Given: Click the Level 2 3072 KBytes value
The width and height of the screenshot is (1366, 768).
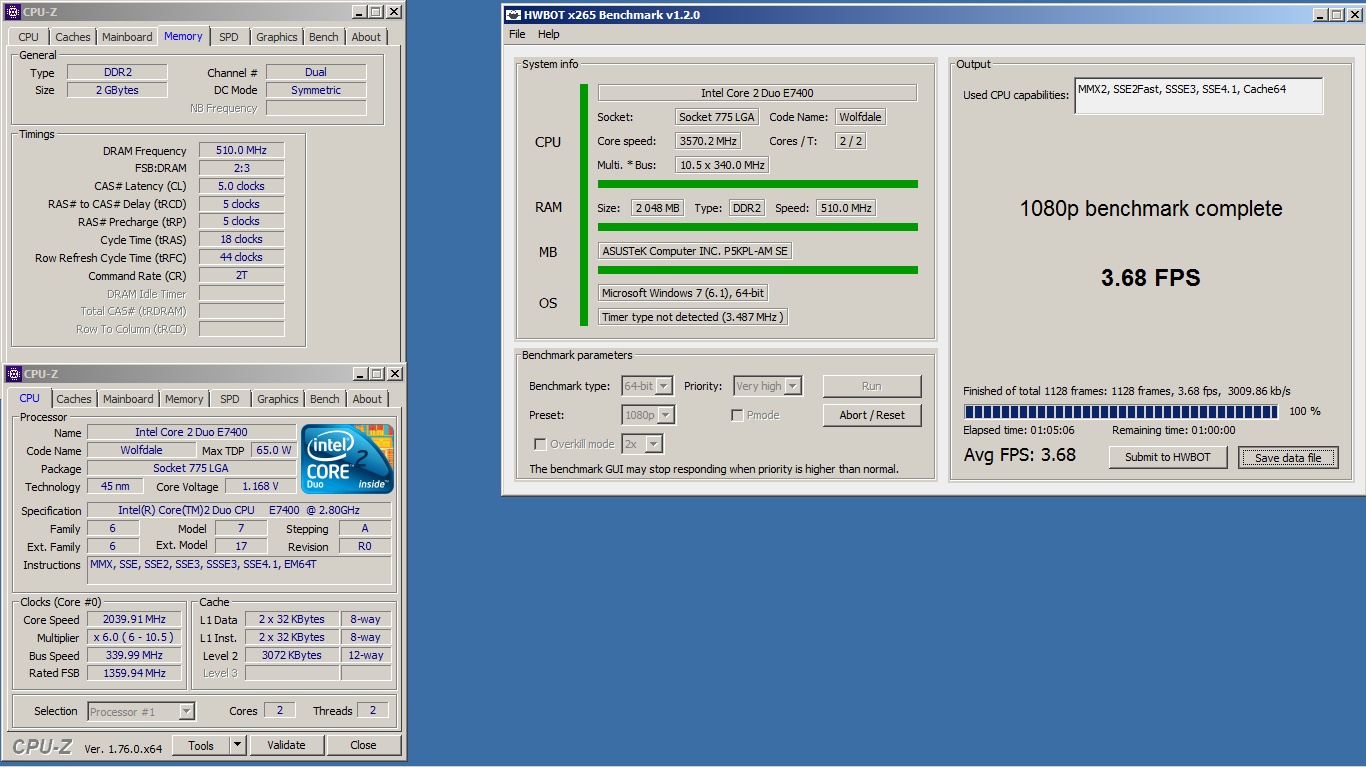Looking at the screenshot, I should click(x=291, y=656).
